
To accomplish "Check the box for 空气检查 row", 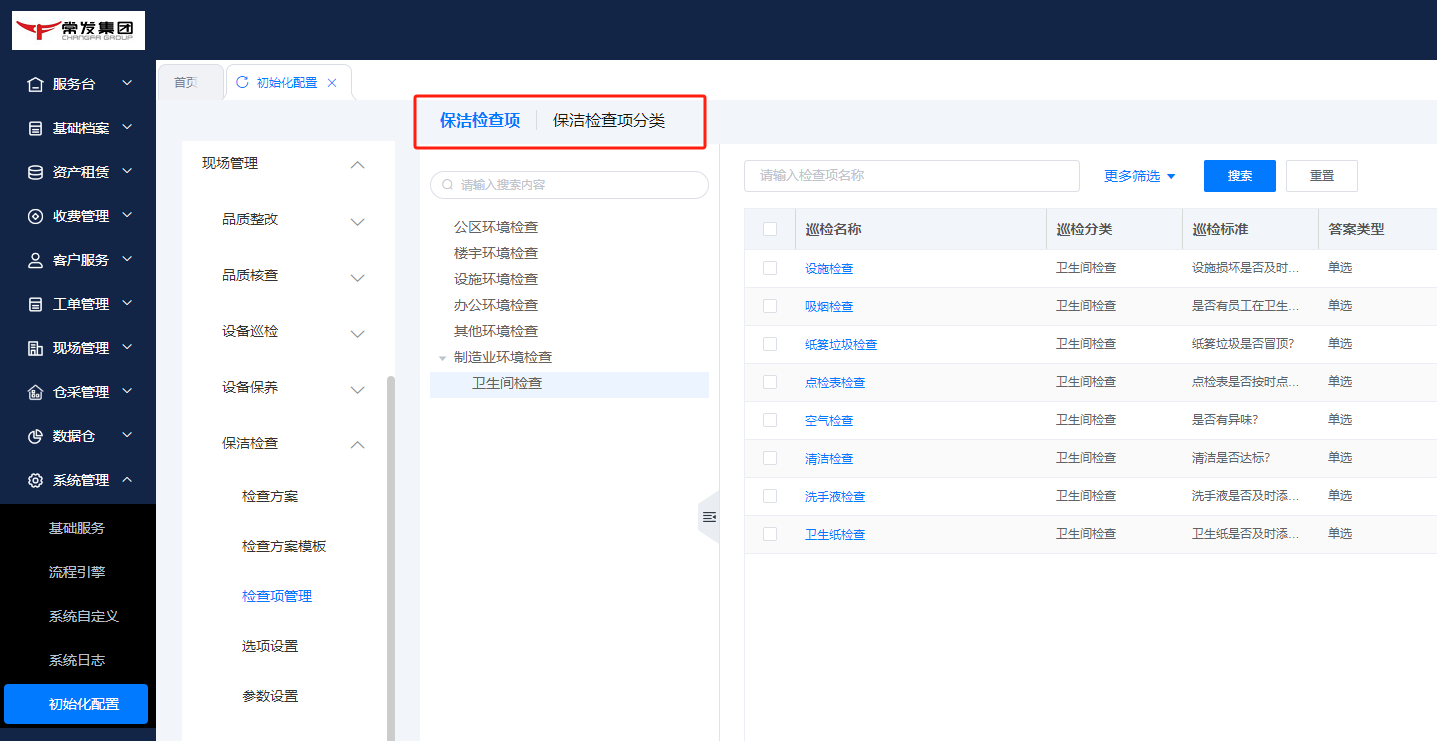I will click(770, 420).
